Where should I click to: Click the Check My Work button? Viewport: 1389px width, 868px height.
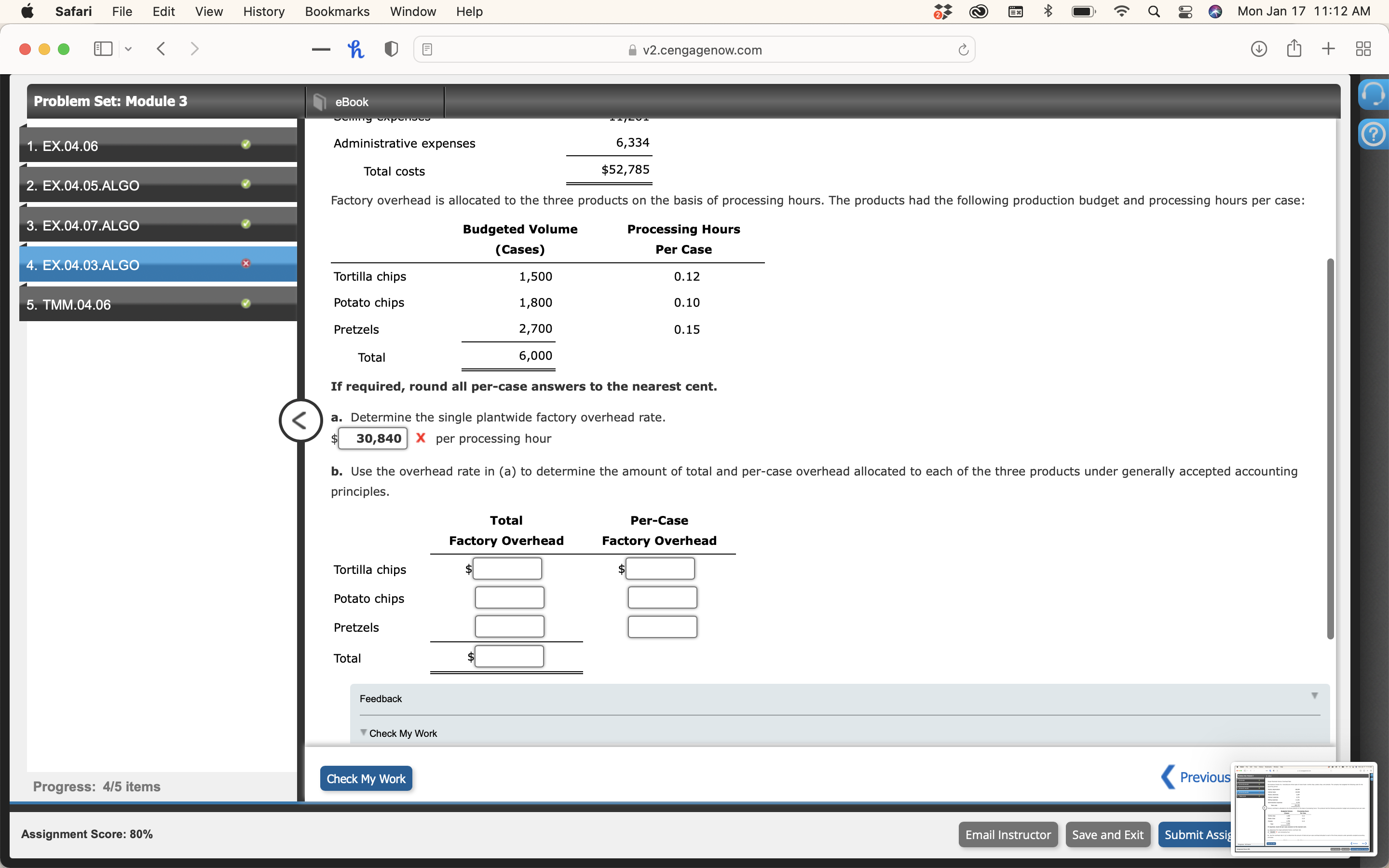click(x=366, y=778)
